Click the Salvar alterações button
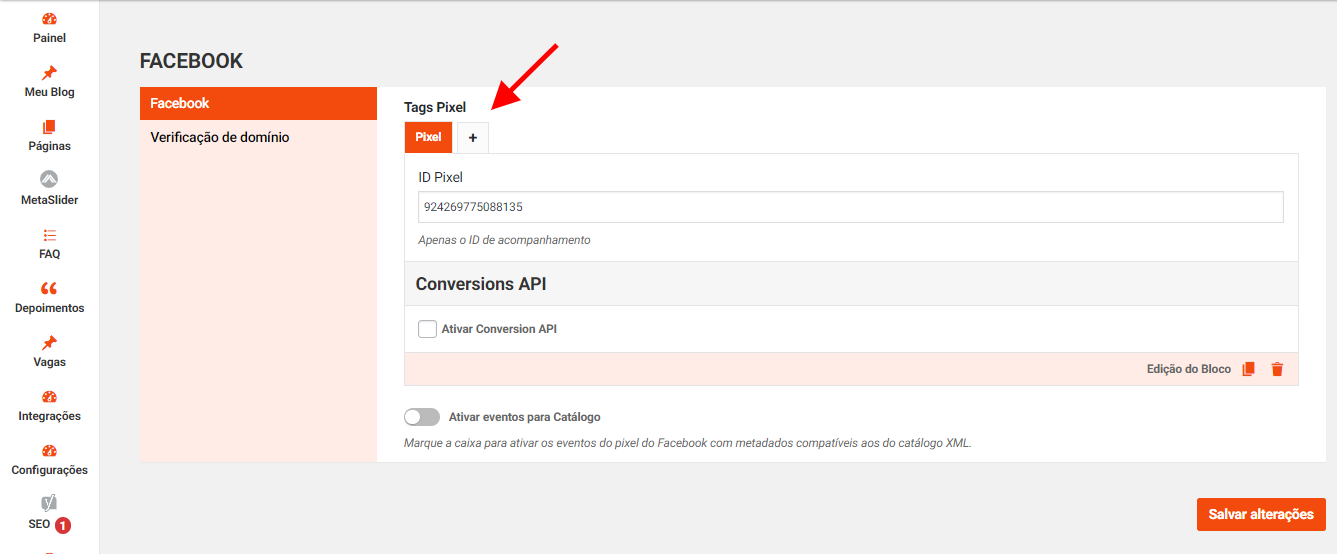The height and width of the screenshot is (554, 1337). pyautogui.click(x=1260, y=514)
